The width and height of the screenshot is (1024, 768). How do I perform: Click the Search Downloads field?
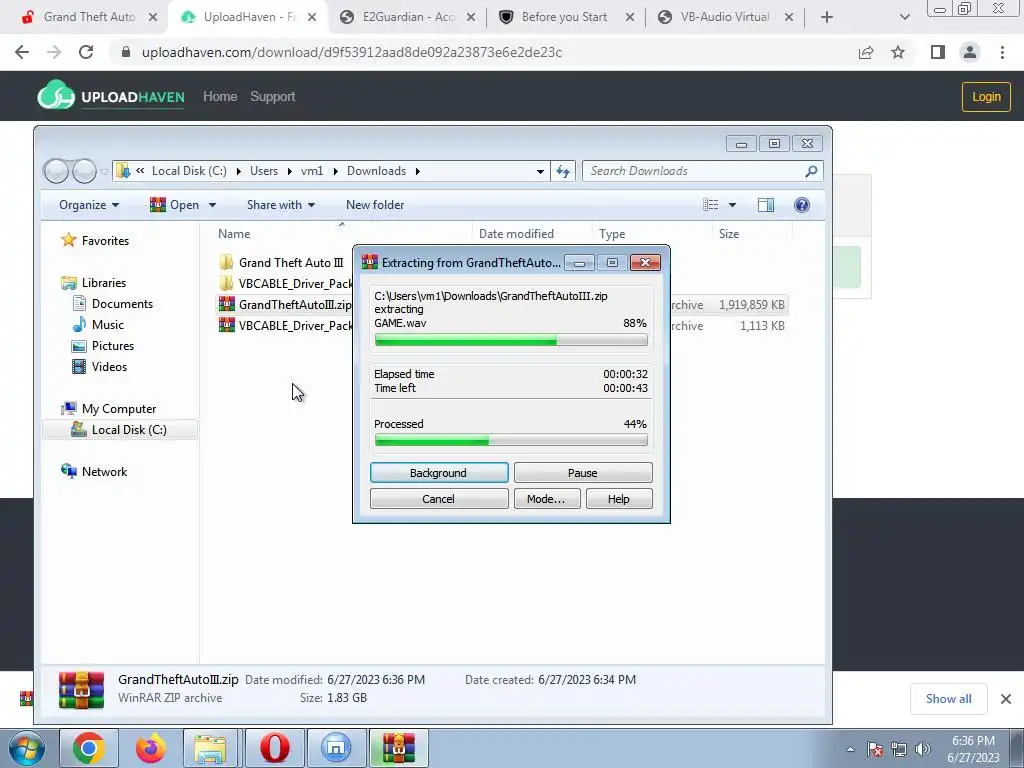(x=703, y=171)
